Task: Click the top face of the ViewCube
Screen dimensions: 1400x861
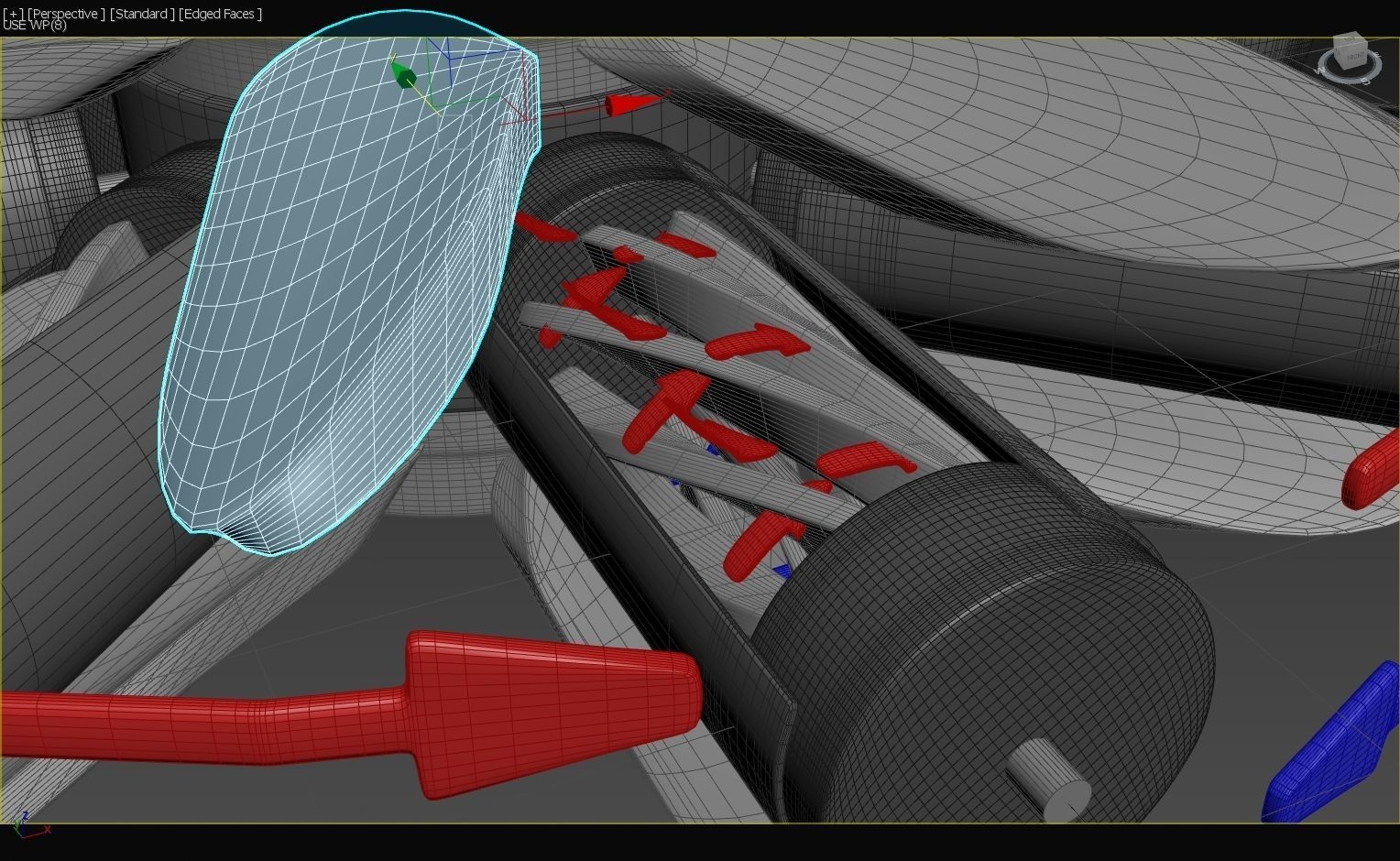Action: coord(1348,39)
